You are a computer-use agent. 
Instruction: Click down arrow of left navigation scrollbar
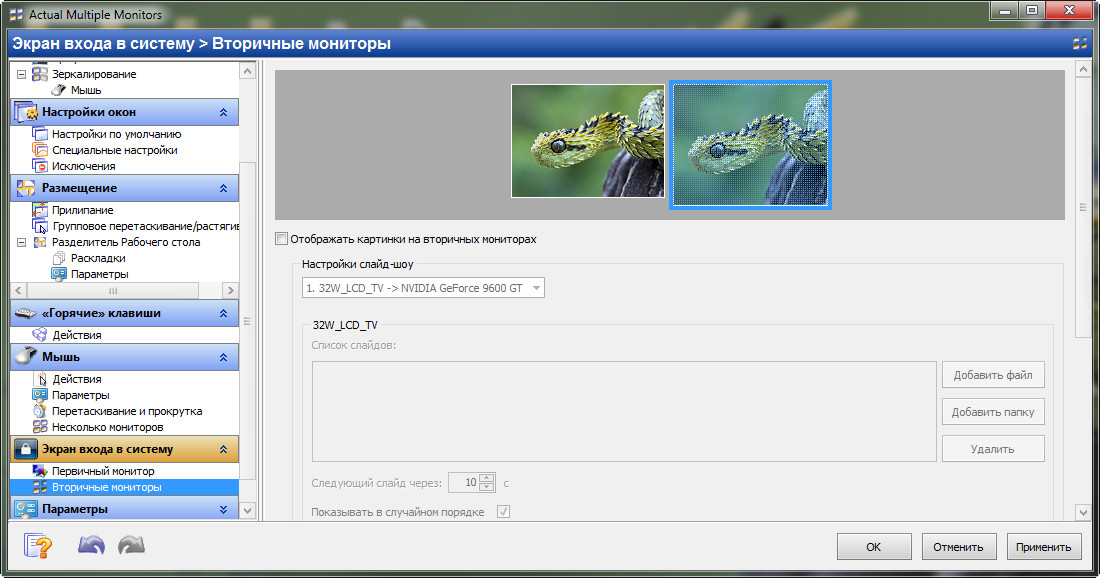pyautogui.click(x=247, y=511)
